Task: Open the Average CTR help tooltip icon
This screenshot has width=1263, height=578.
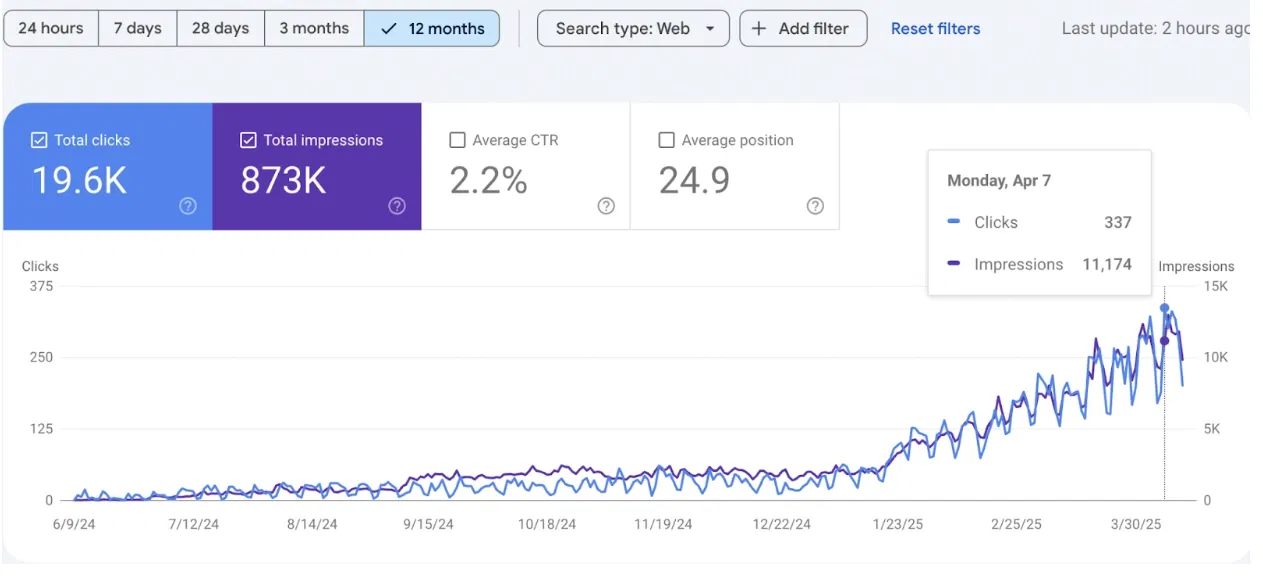Action: 605,206
